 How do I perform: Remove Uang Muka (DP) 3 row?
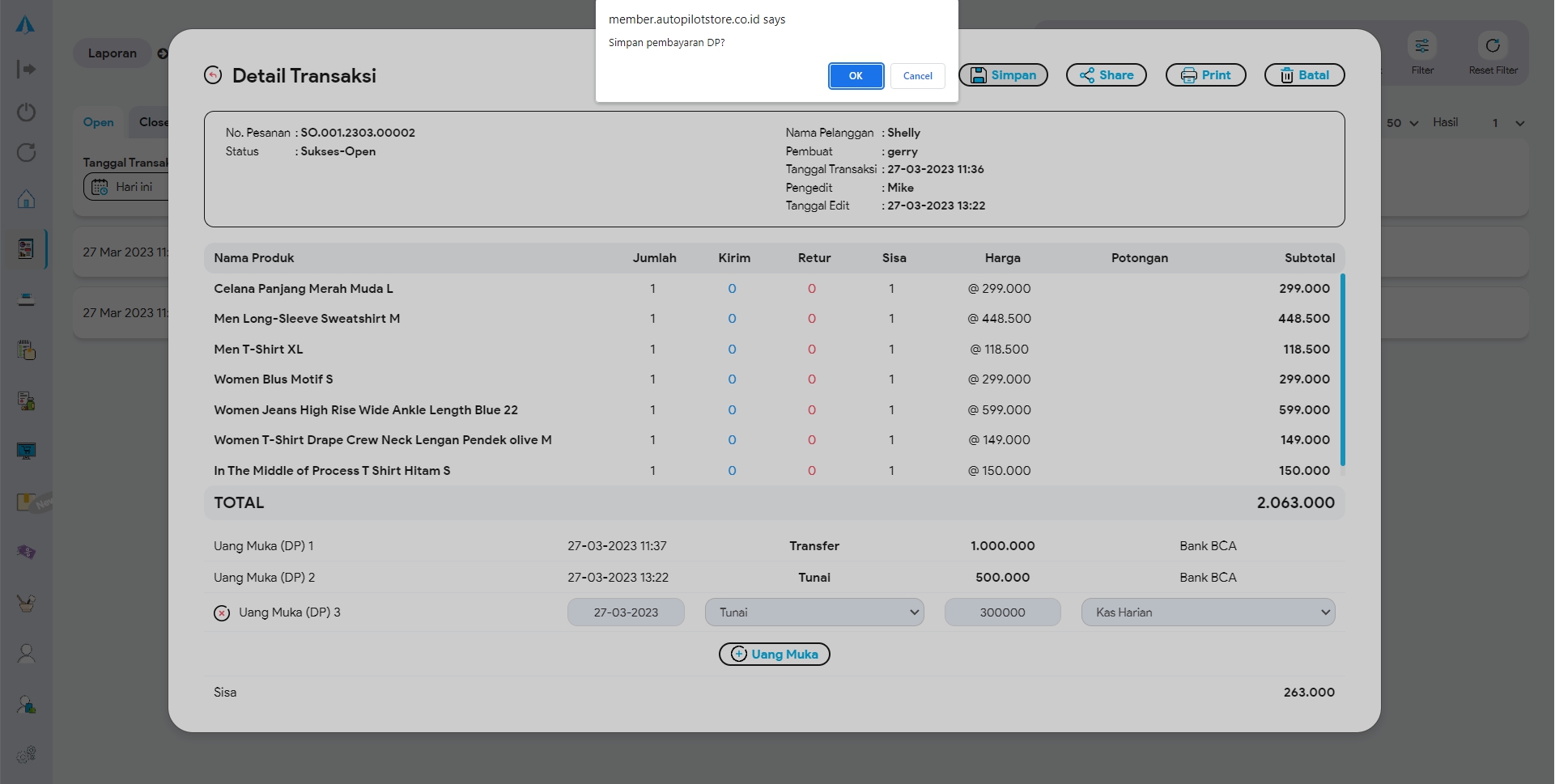[222, 613]
